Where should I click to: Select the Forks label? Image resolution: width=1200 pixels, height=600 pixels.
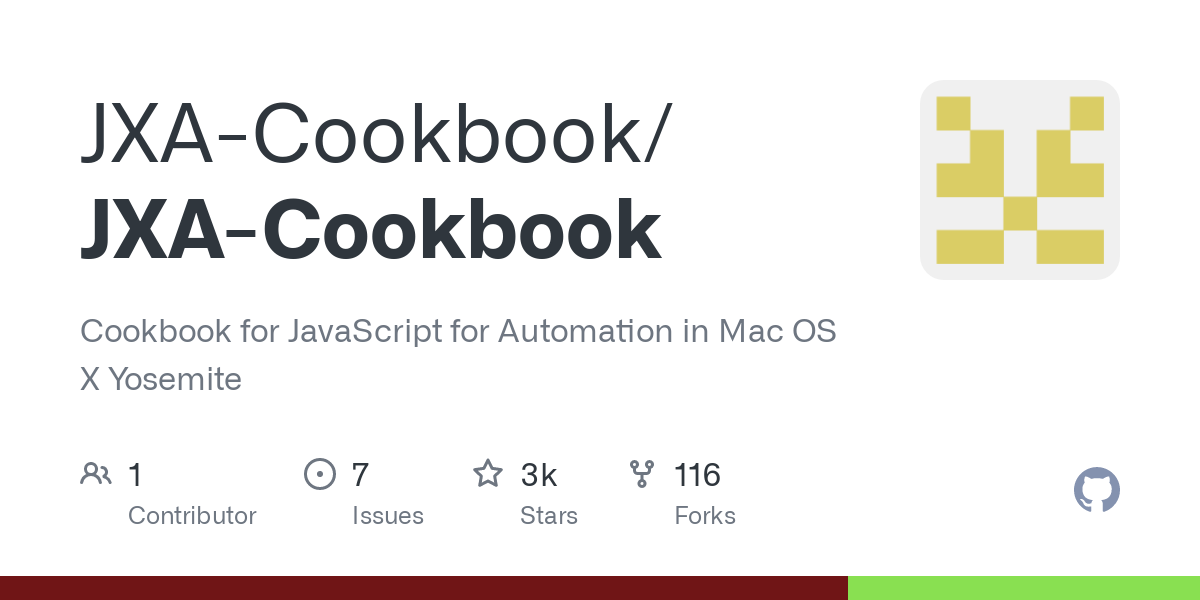pos(705,516)
